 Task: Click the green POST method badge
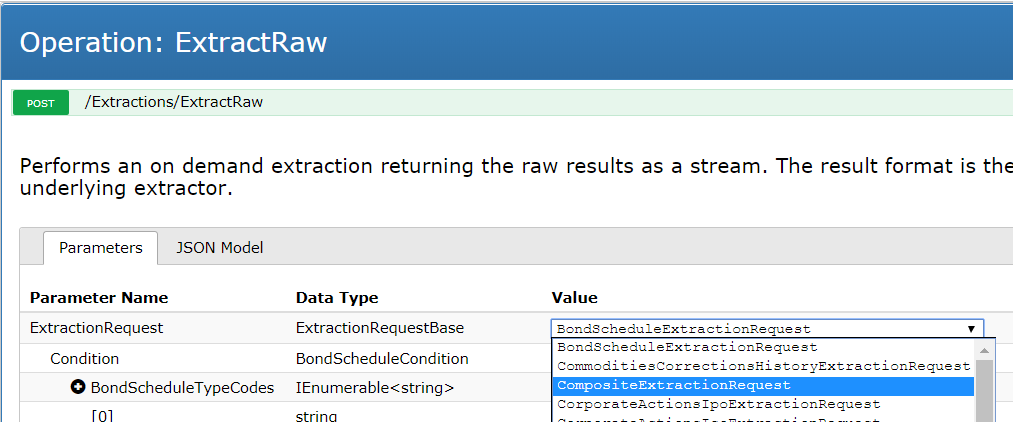pyautogui.click(x=41, y=103)
